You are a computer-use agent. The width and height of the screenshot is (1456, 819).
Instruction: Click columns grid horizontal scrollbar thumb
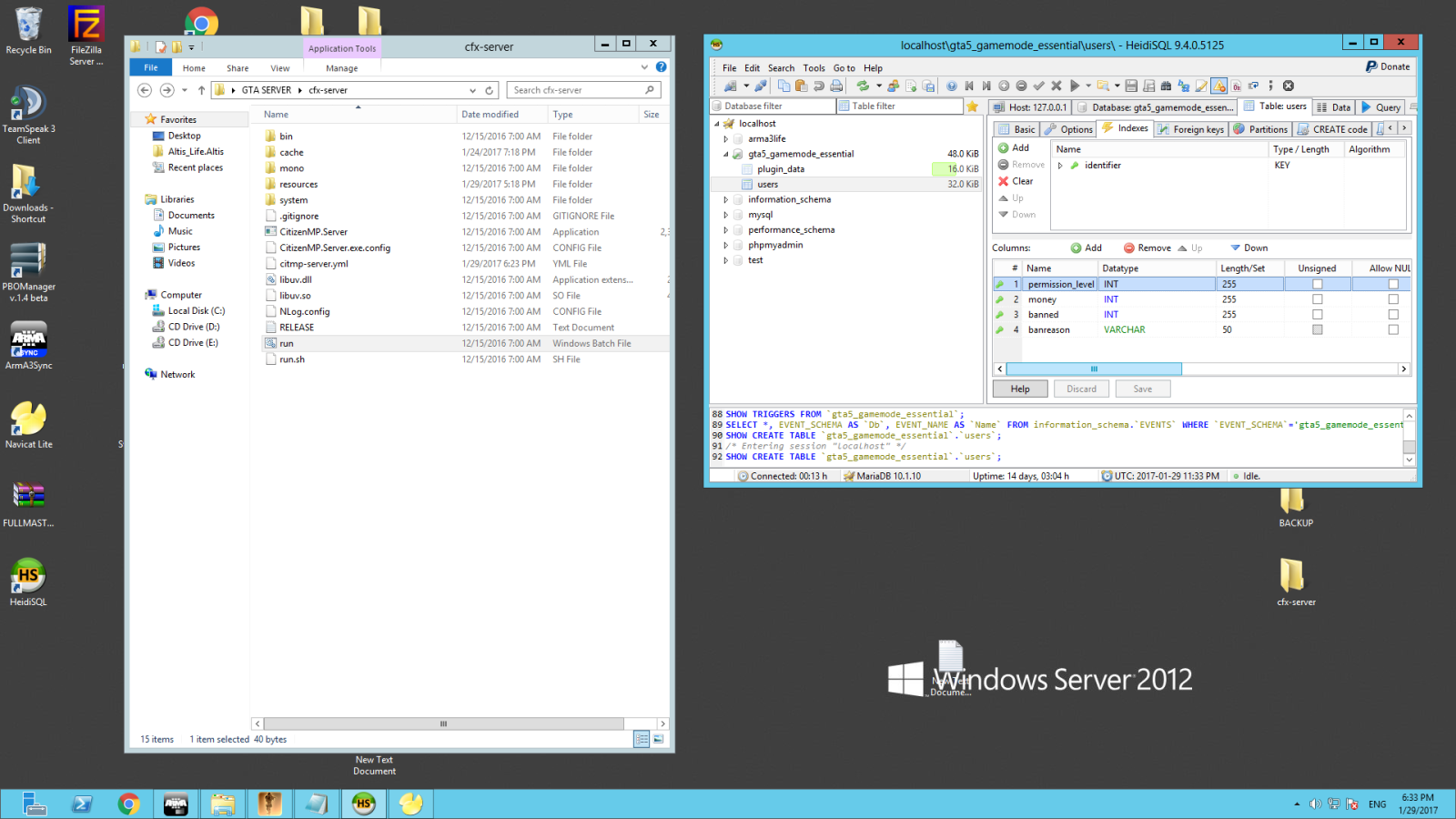[x=1094, y=369]
